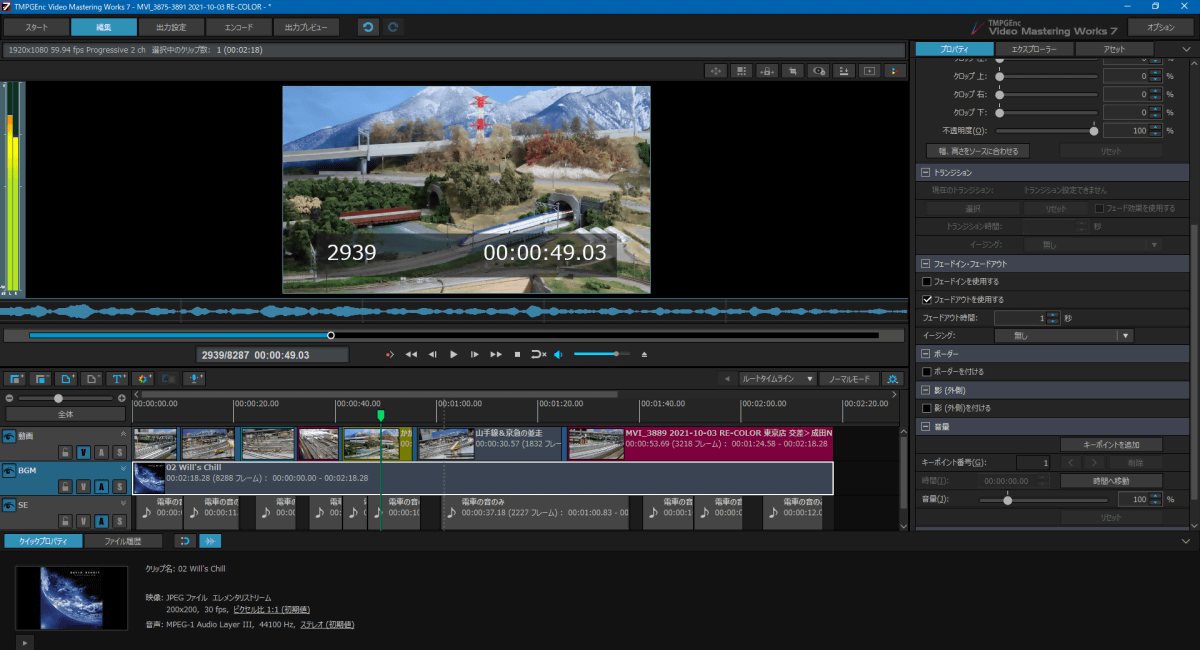Click the 全体 zoom button
The width and height of the screenshot is (1200, 650).
(x=65, y=413)
